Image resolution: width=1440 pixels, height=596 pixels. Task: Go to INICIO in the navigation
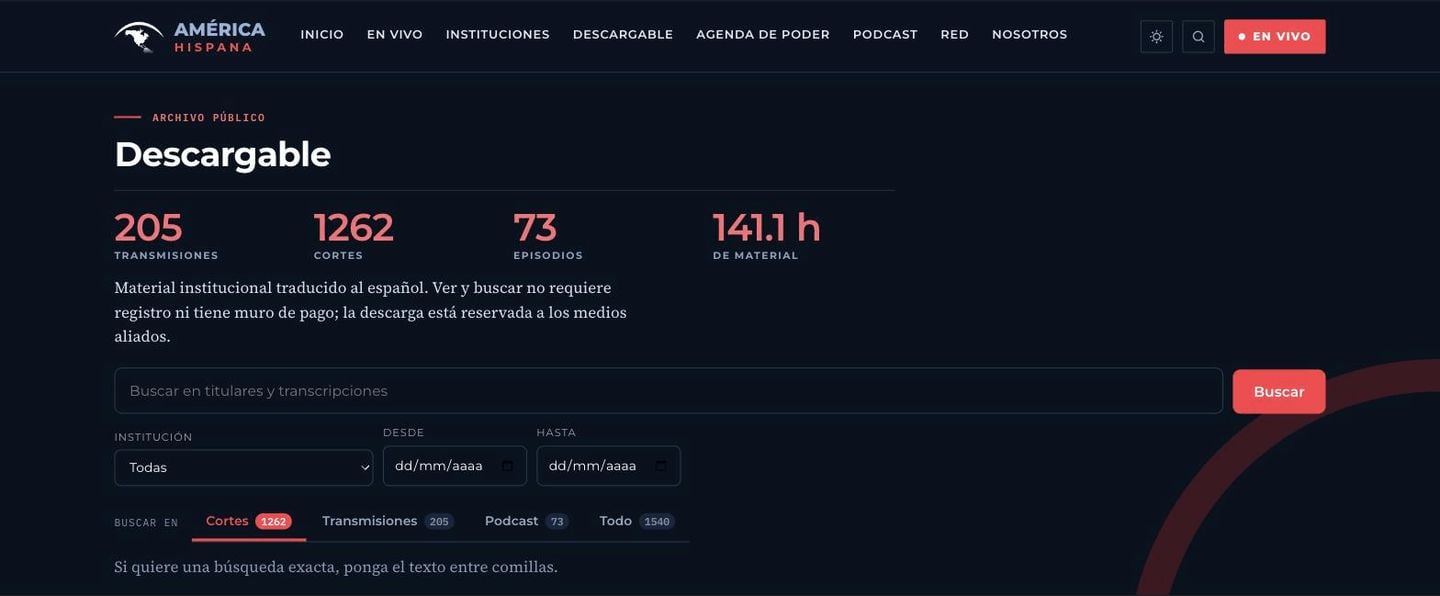click(322, 34)
